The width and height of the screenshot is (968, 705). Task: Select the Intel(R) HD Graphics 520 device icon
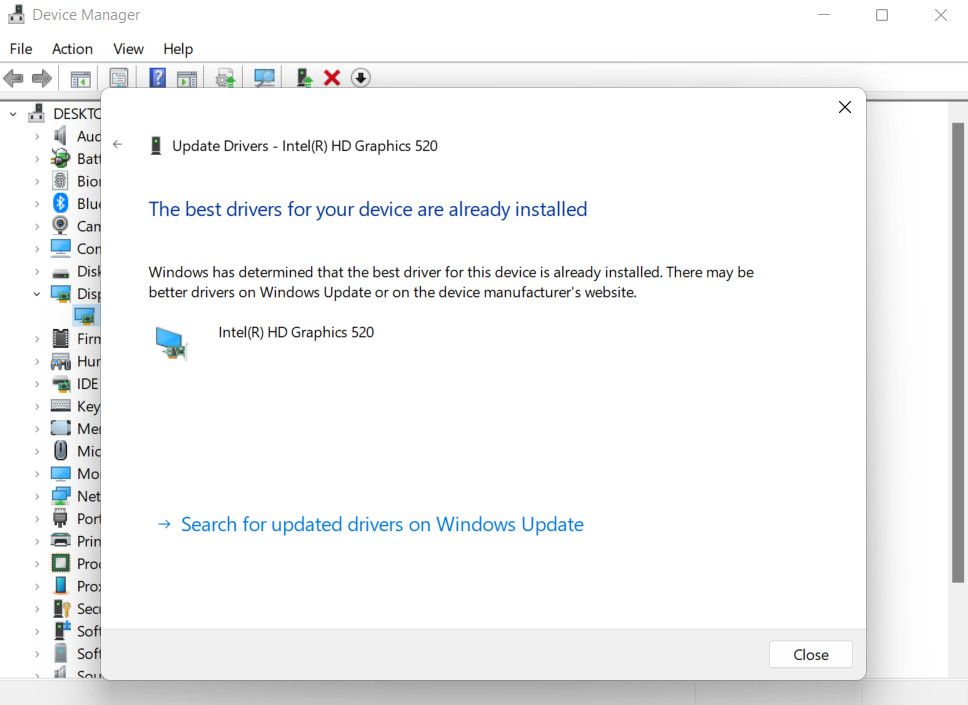pos(170,342)
